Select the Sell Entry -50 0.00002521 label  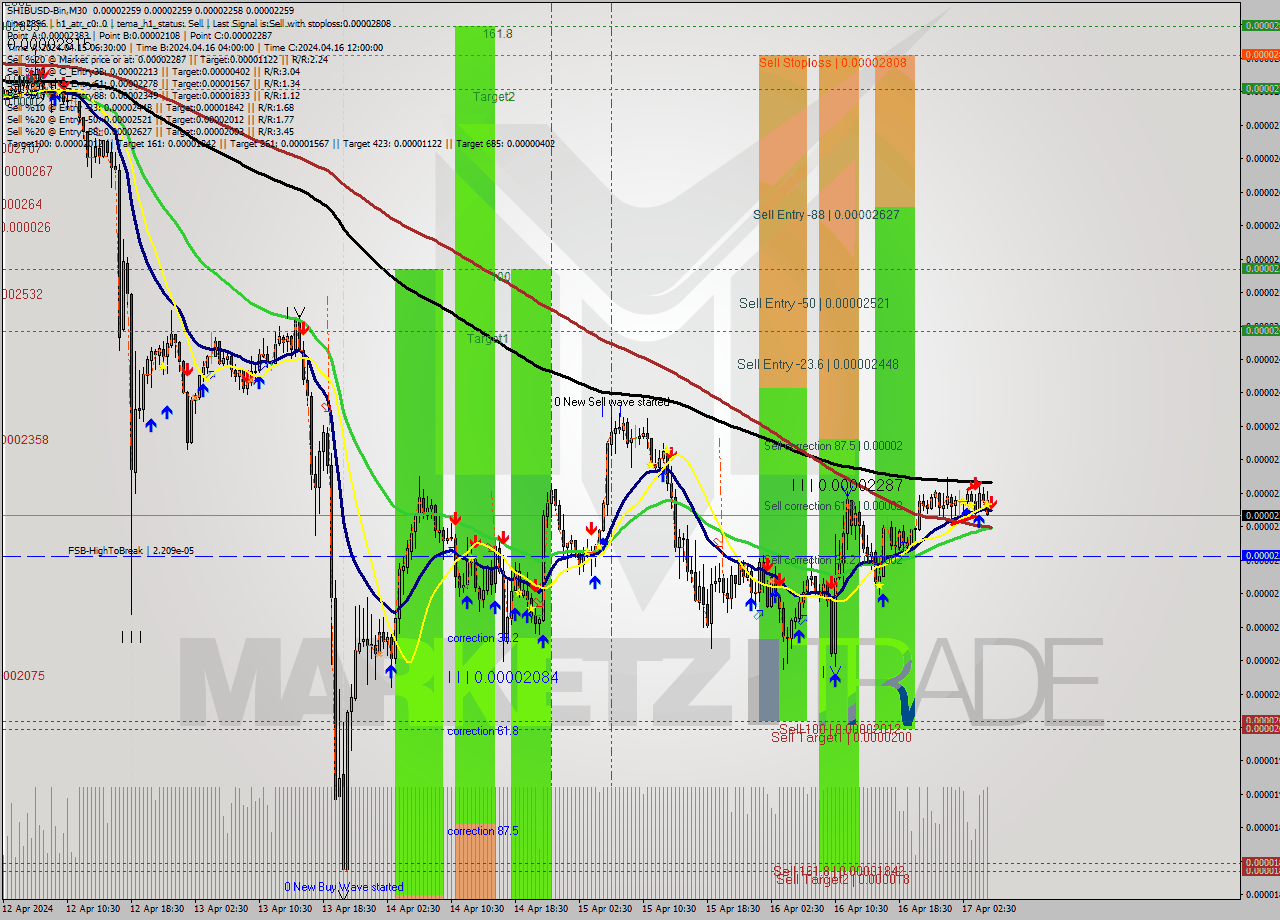[x=814, y=302]
